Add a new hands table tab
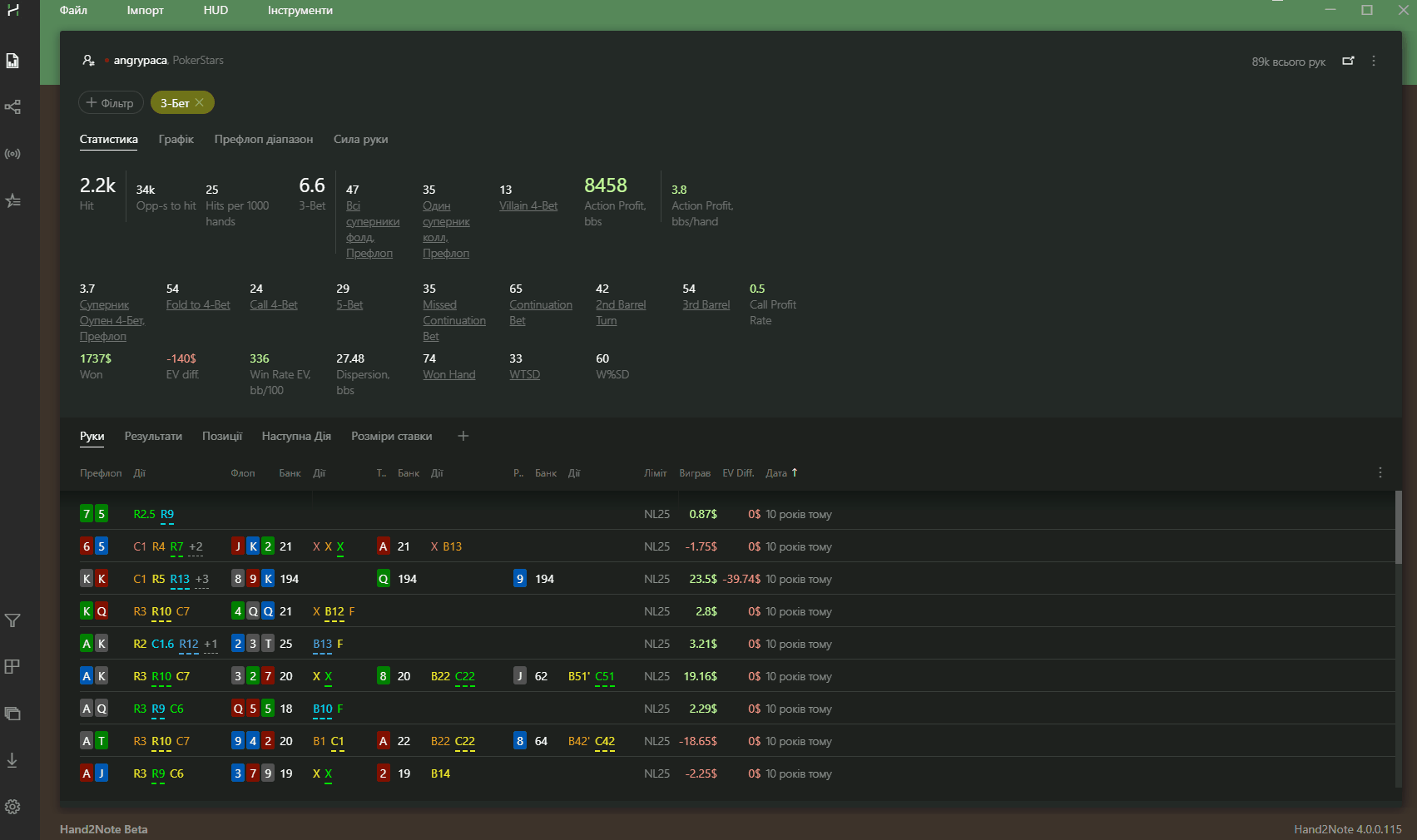The height and width of the screenshot is (840, 1417). pos(463,436)
